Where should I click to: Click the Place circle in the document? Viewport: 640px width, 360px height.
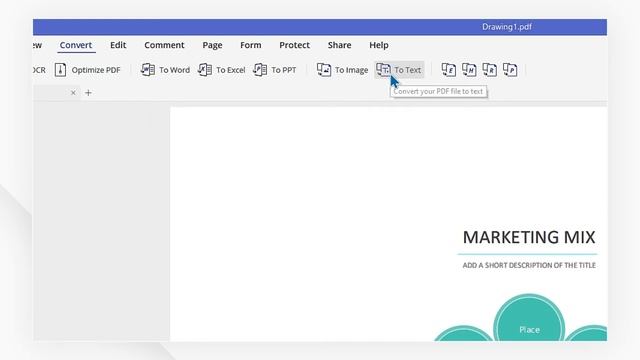pos(529,318)
